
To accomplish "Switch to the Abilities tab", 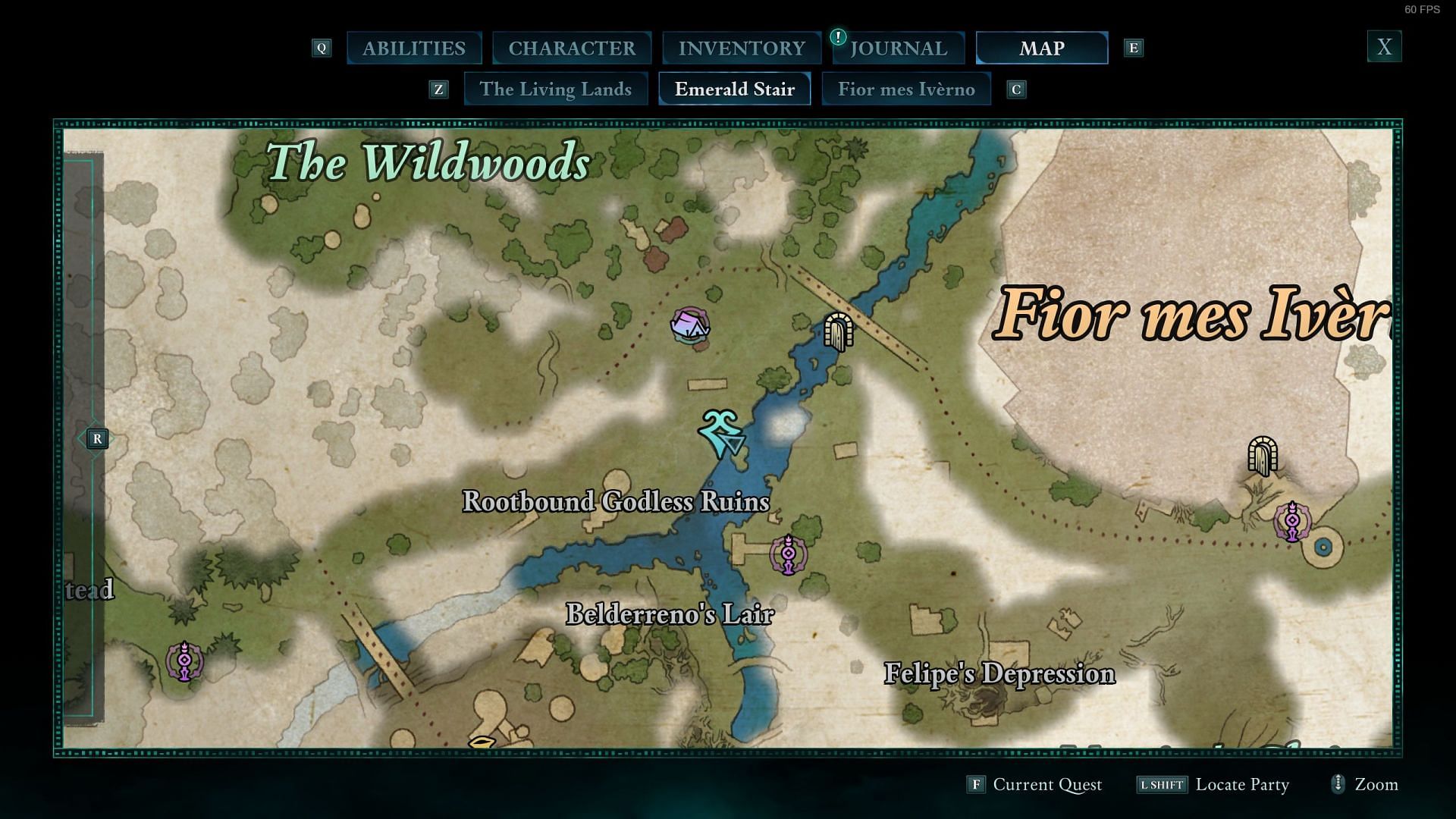I will (413, 46).
